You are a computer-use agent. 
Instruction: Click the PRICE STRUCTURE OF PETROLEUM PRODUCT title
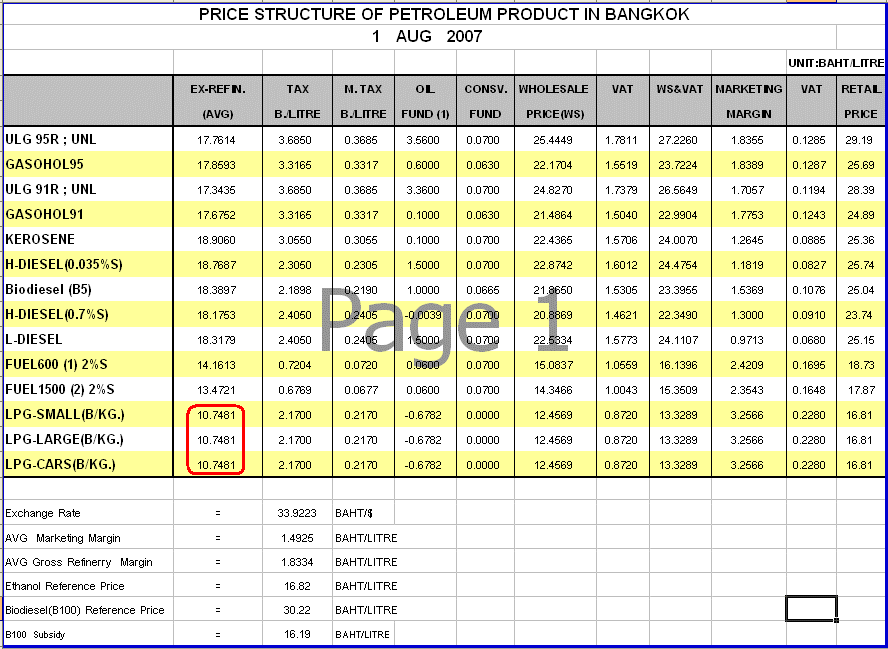[x=443, y=15]
